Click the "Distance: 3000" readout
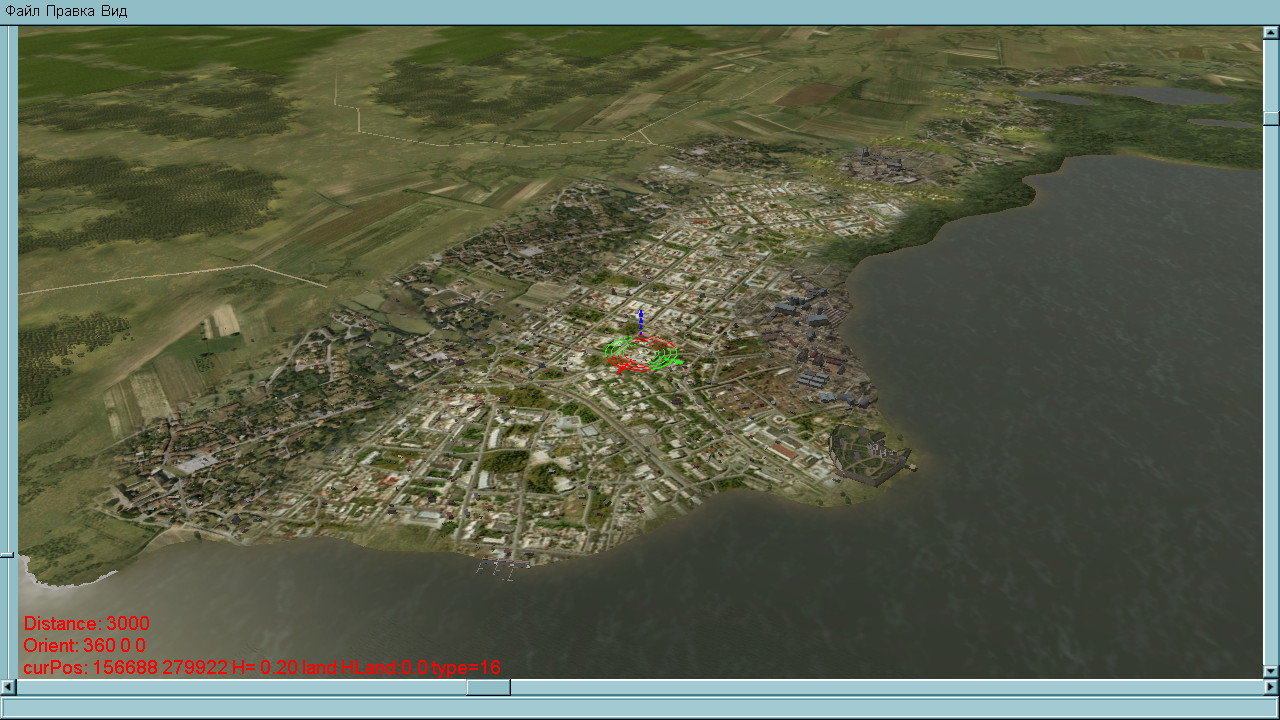The width and height of the screenshot is (1280, 720). click(x=87, y=624)
